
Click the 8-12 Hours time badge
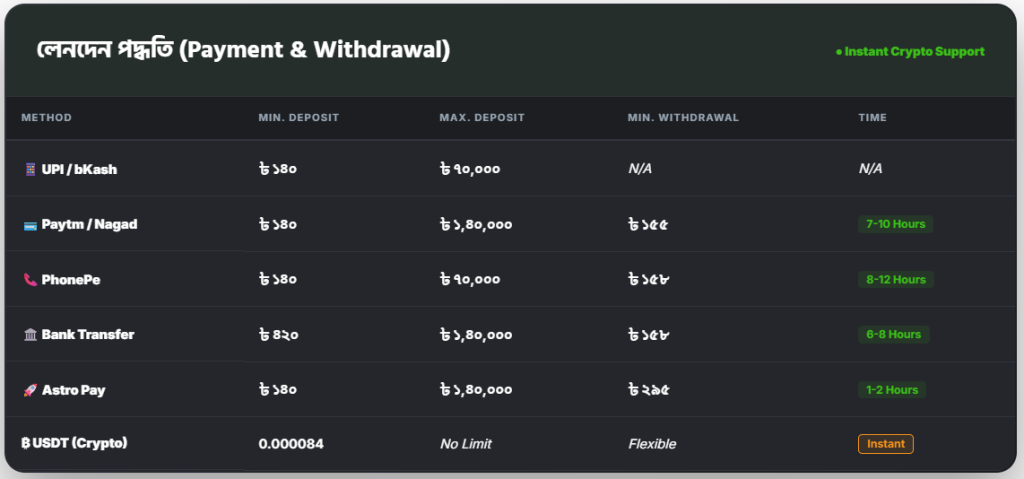896,279
